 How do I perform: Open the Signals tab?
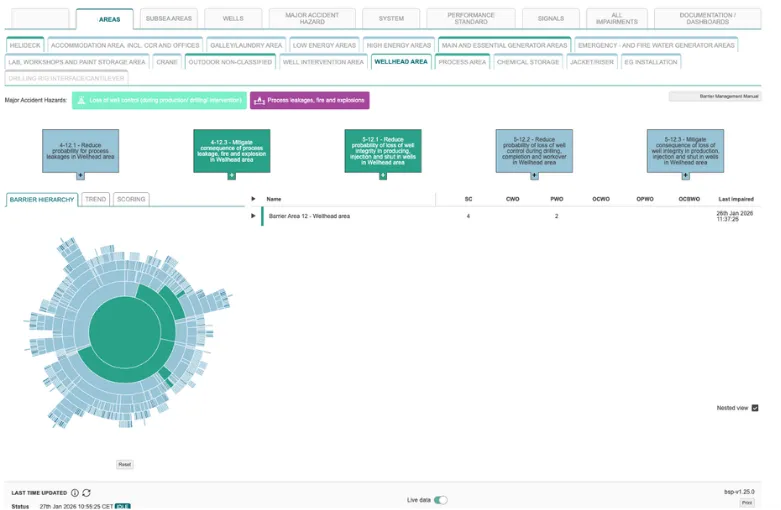[551, 18]
